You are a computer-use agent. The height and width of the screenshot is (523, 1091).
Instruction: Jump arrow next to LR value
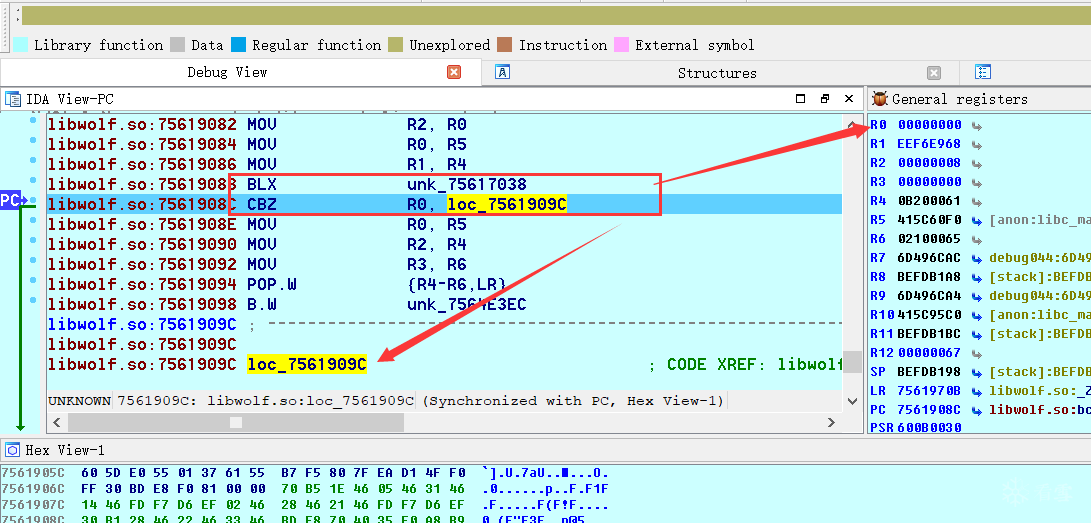pyautogui.click(x=976, y=392)
